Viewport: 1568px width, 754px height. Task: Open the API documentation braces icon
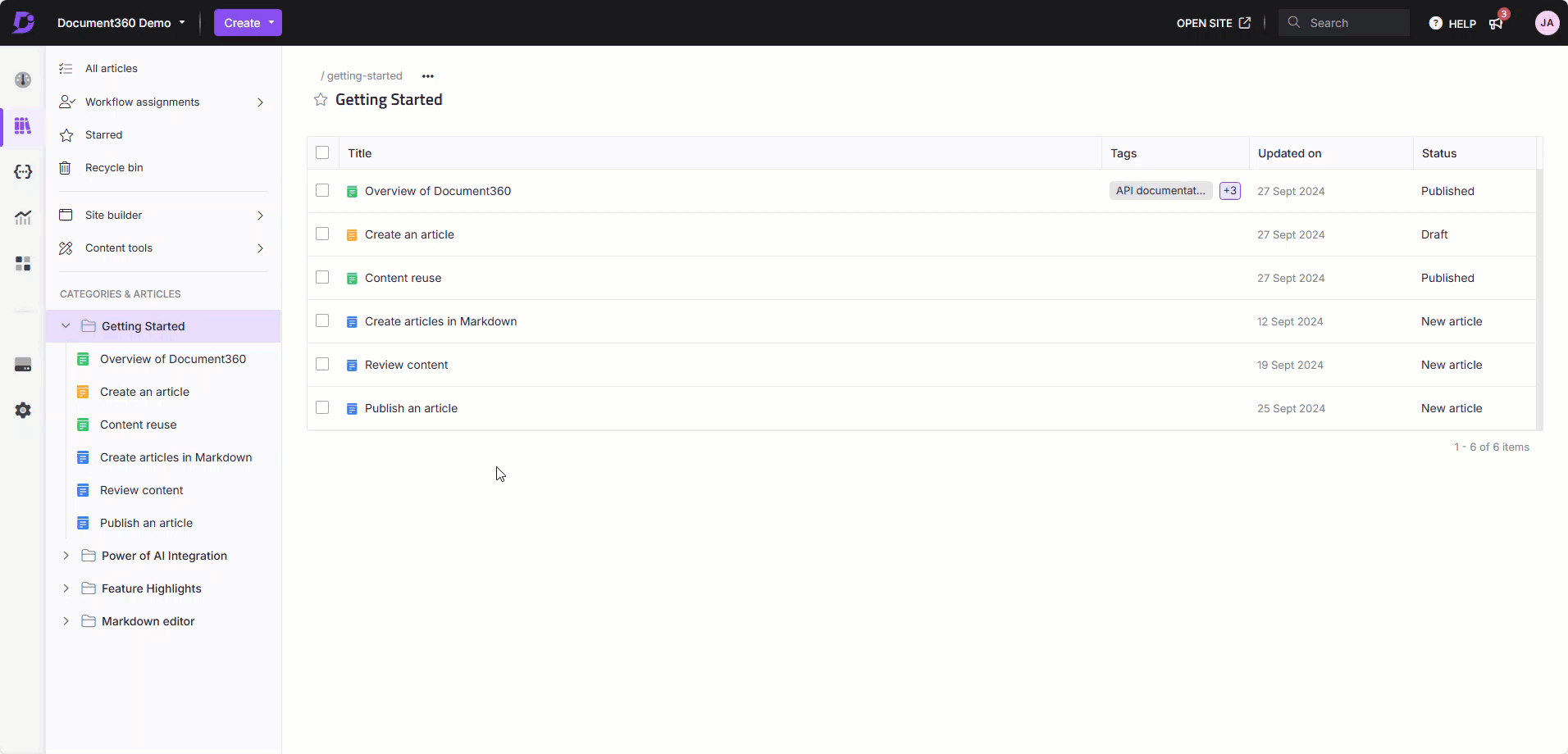[23, 171]
